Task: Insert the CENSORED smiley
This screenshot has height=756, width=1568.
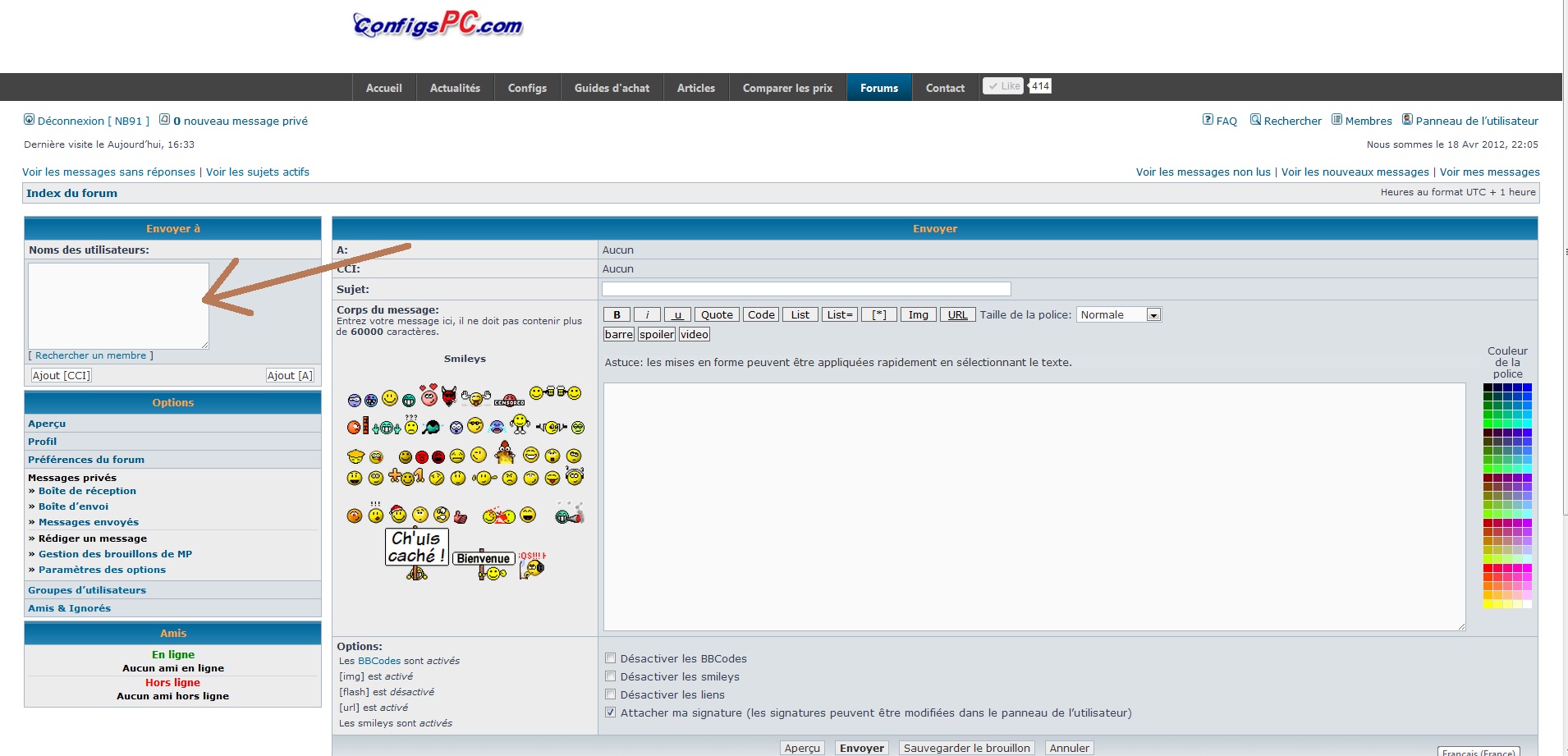Action: click(x=509, y=401)
